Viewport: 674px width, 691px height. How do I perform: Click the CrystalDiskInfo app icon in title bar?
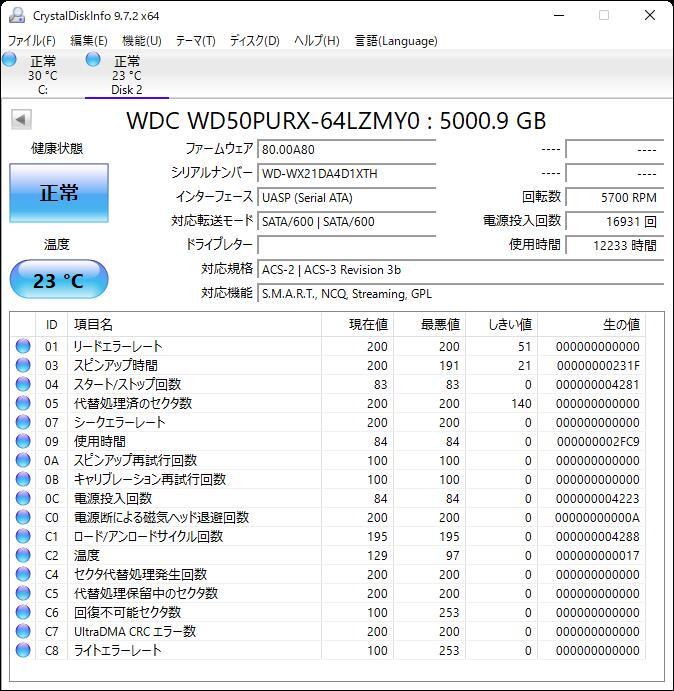(x=16, y=15)
